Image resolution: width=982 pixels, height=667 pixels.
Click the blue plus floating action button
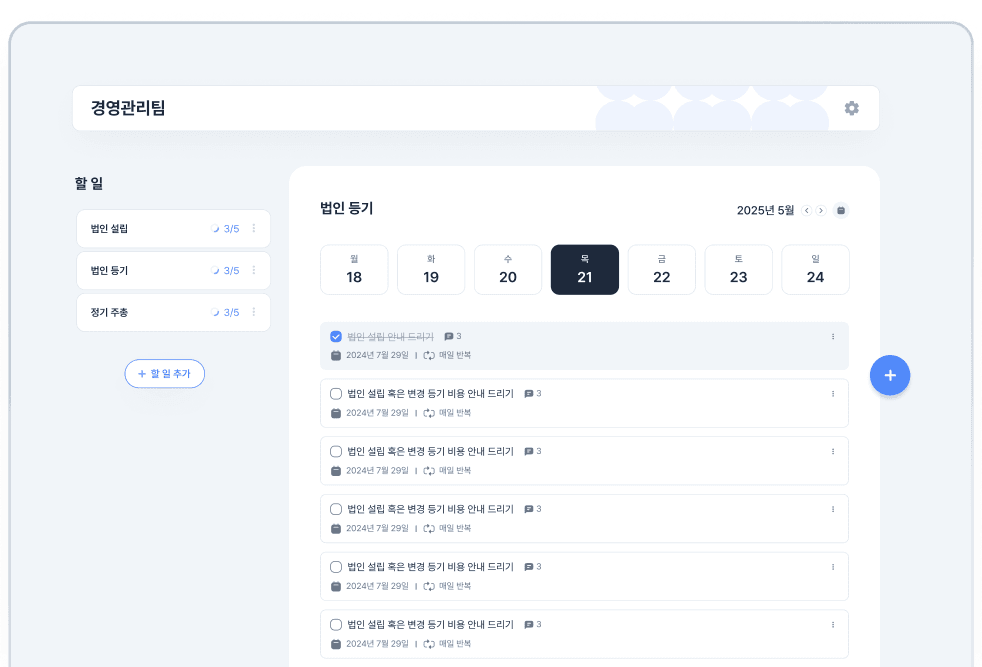(889, 375)
